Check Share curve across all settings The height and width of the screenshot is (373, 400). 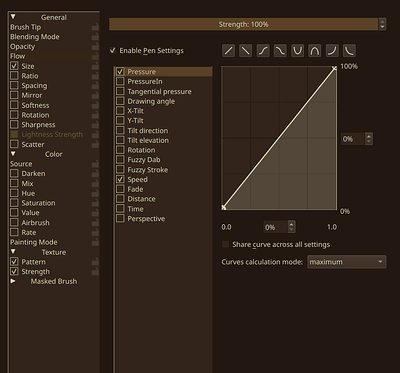[226, 244]
